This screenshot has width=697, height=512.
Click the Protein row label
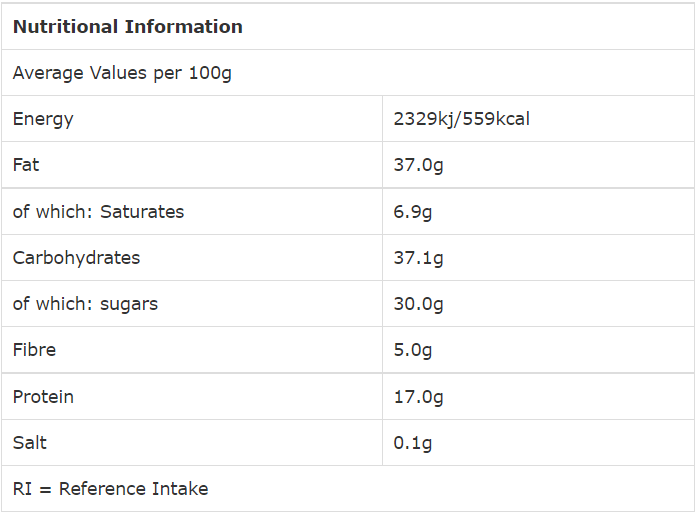tap(43, 397)
